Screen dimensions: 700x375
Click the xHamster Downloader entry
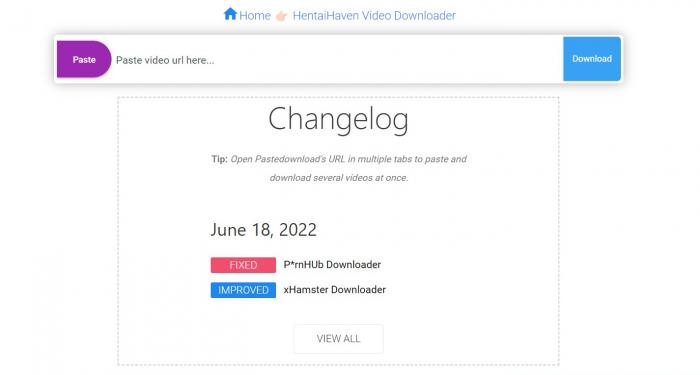click(x=334, y=290)
